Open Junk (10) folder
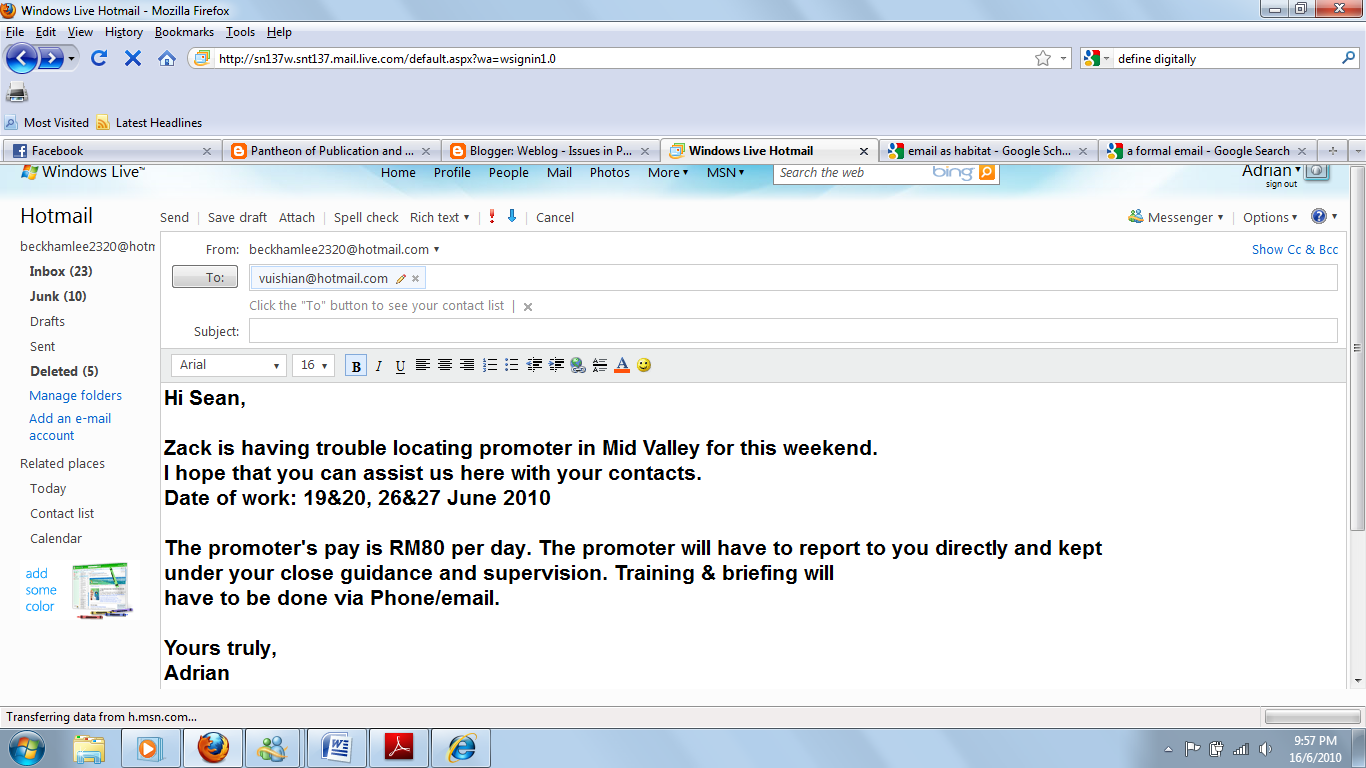 pos(58,296)
